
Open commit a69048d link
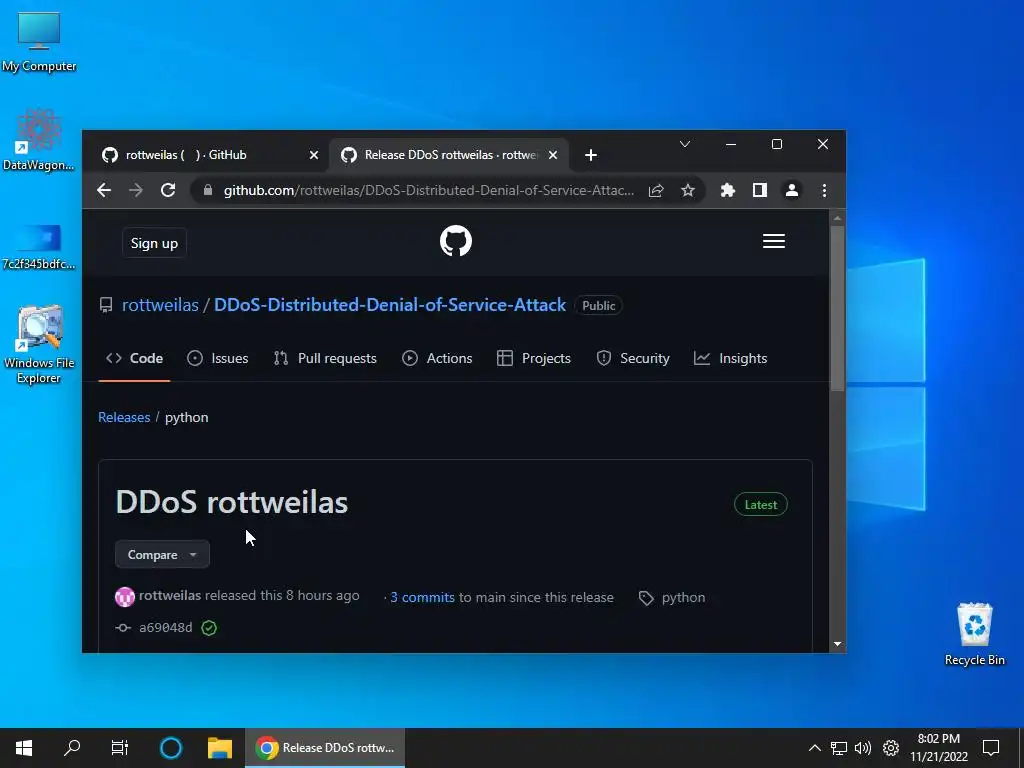[166, 628]
